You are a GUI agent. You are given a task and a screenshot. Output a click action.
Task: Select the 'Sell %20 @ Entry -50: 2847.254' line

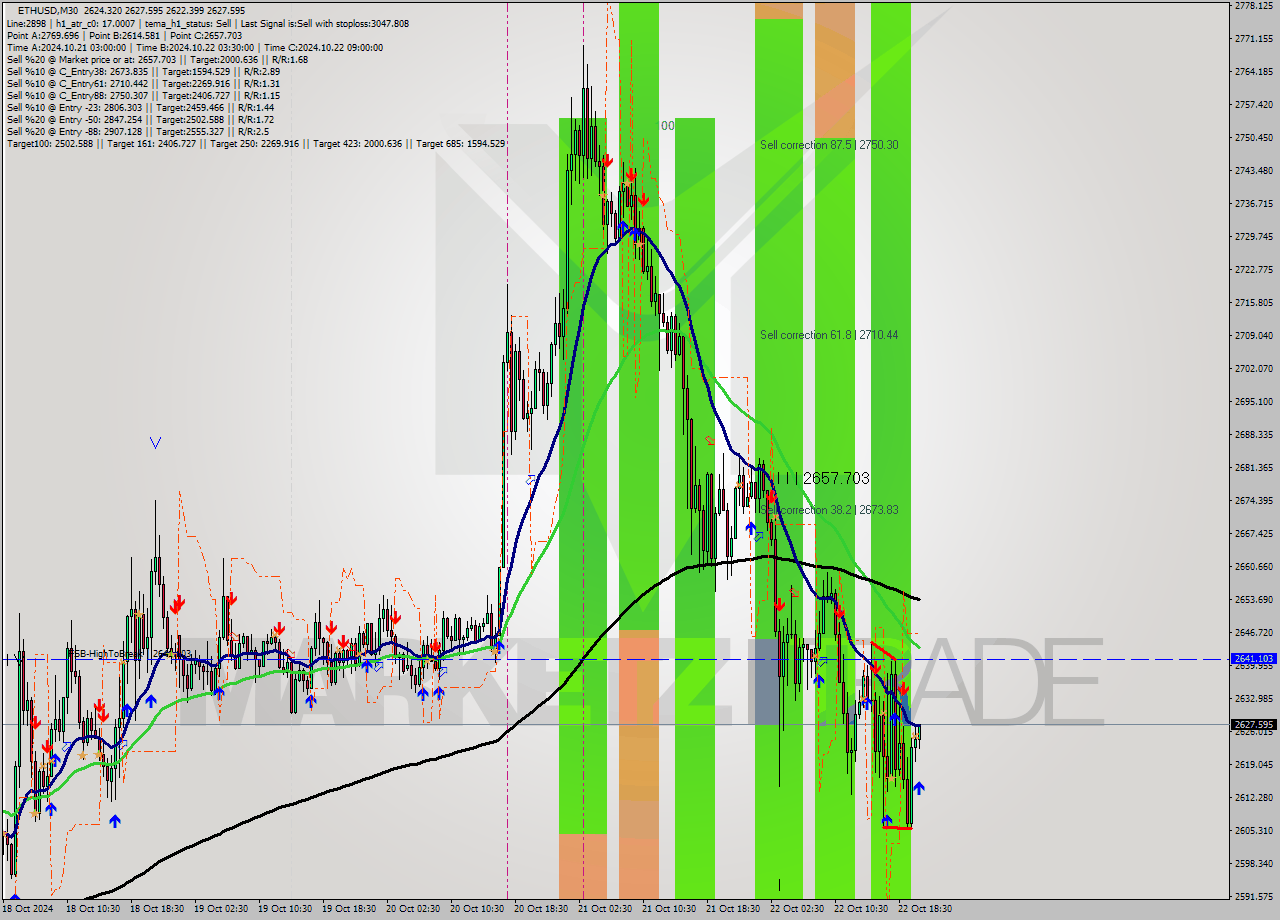coord(141,119)
